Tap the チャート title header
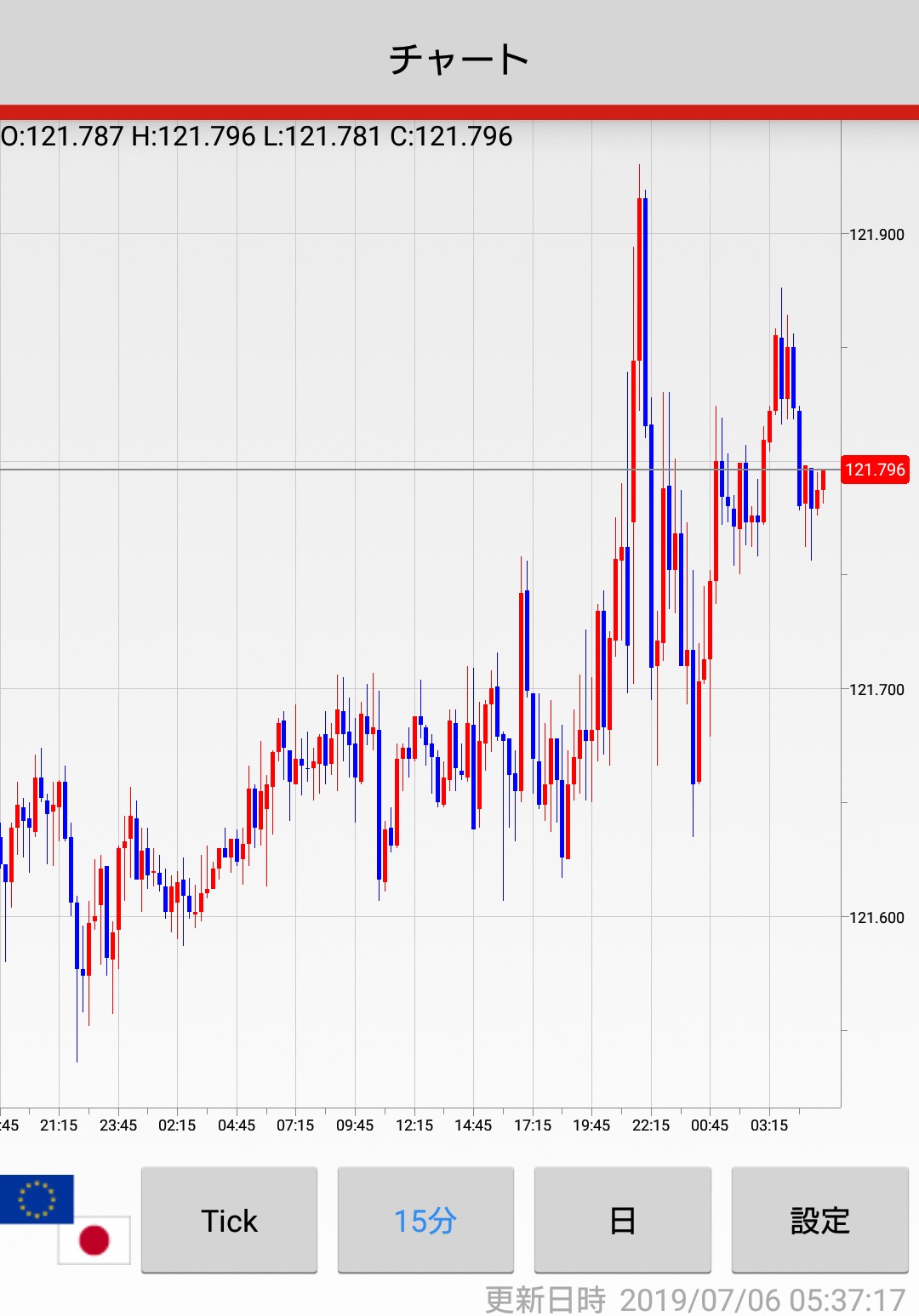919x1316 pixels. 459,58
